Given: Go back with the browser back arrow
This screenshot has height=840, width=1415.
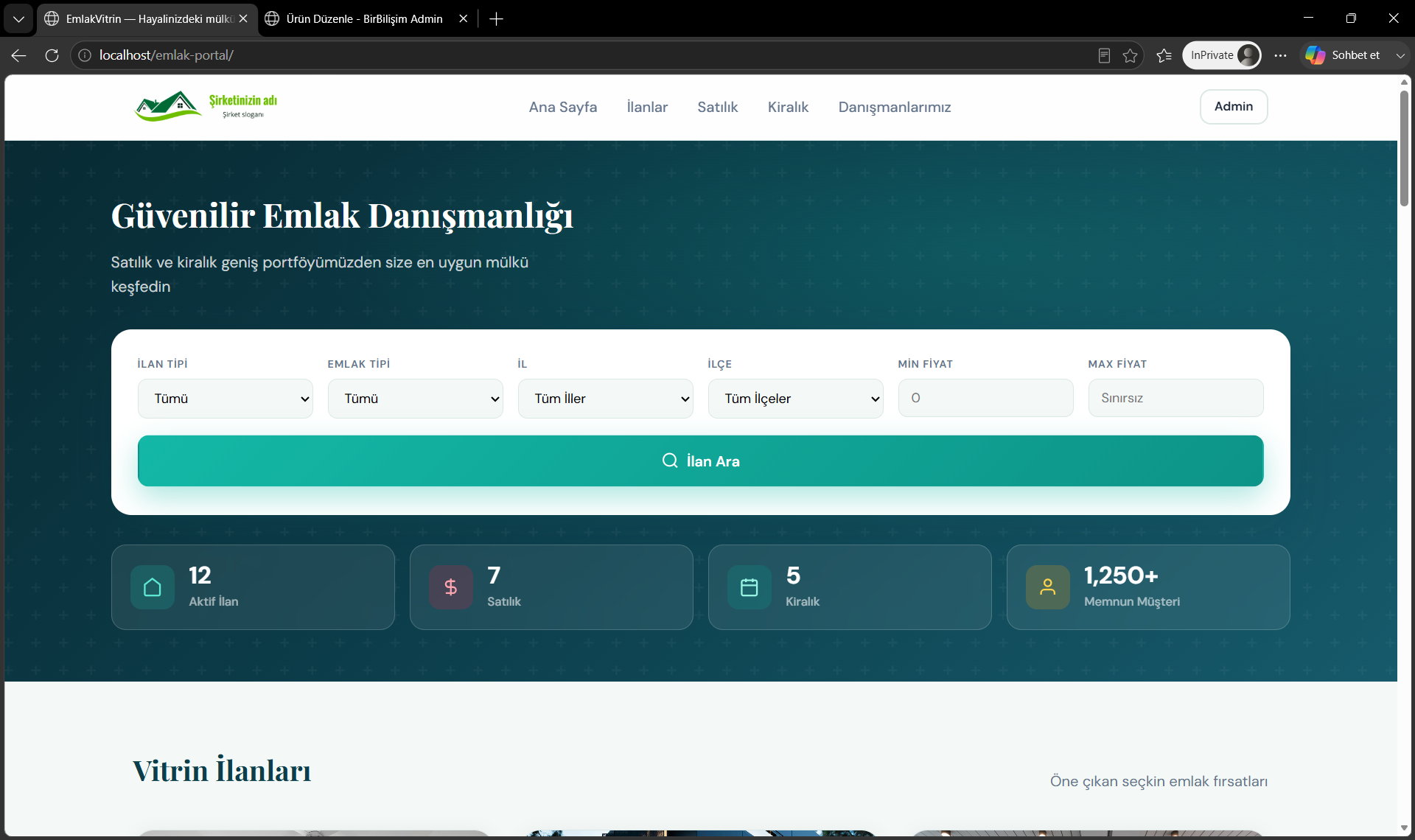Looking at the screenshot, I should 18,55.
